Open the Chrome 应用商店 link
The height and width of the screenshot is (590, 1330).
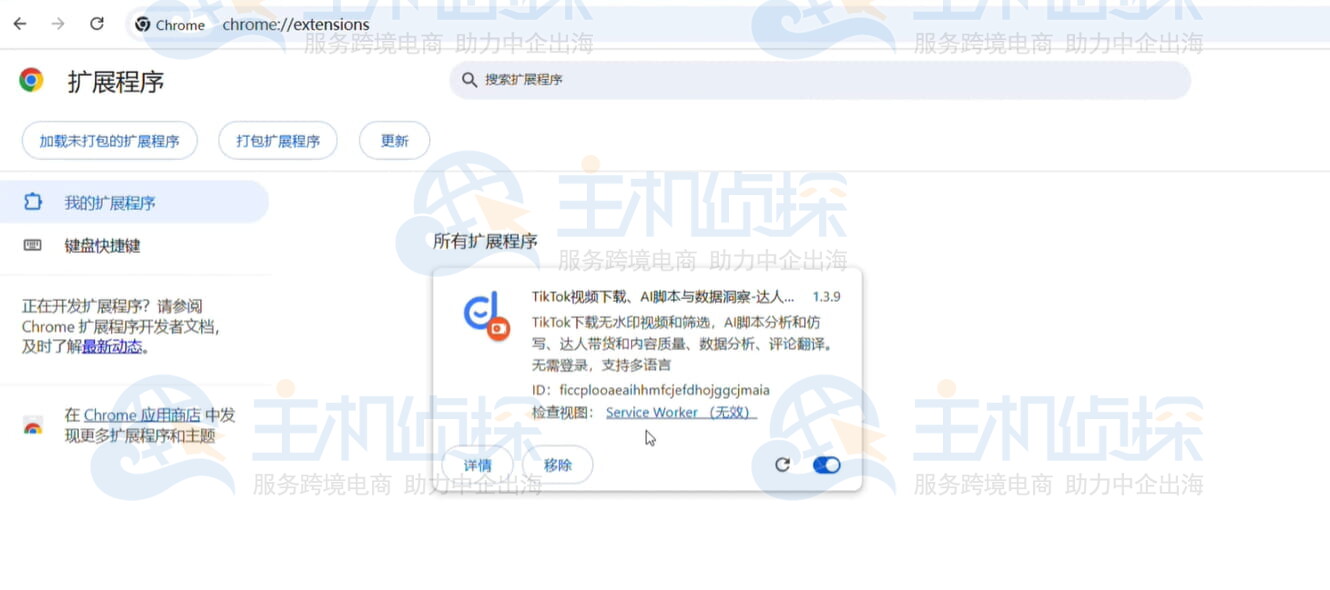click(x=142, y=414)
